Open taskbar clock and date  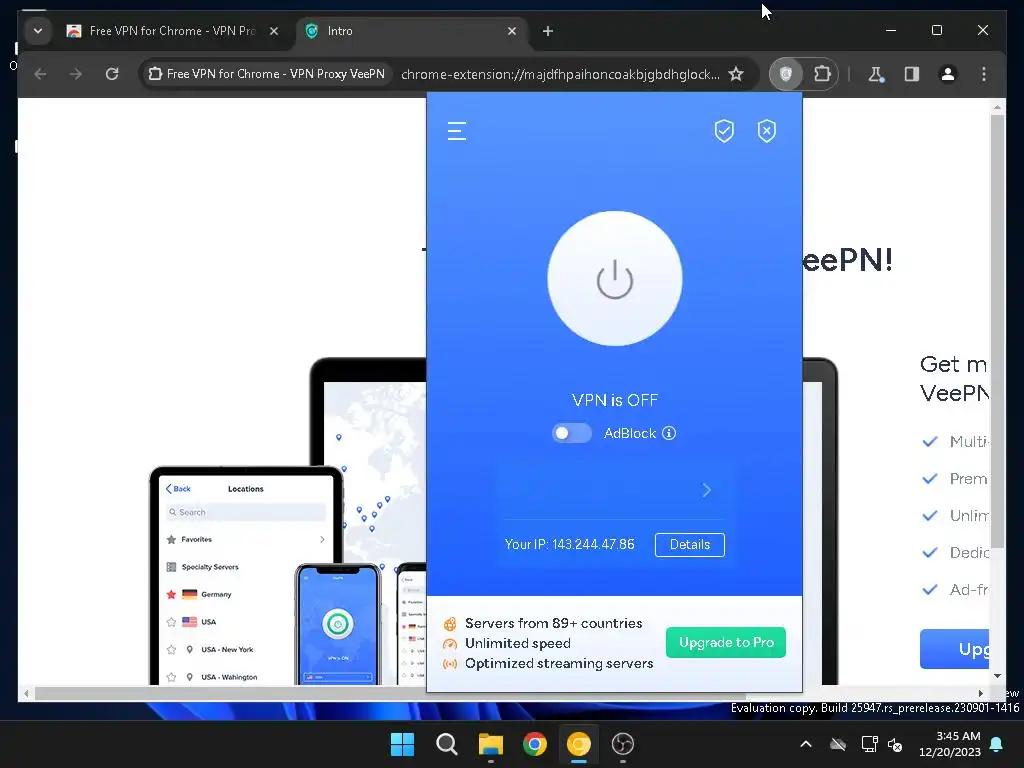point(950,744)
